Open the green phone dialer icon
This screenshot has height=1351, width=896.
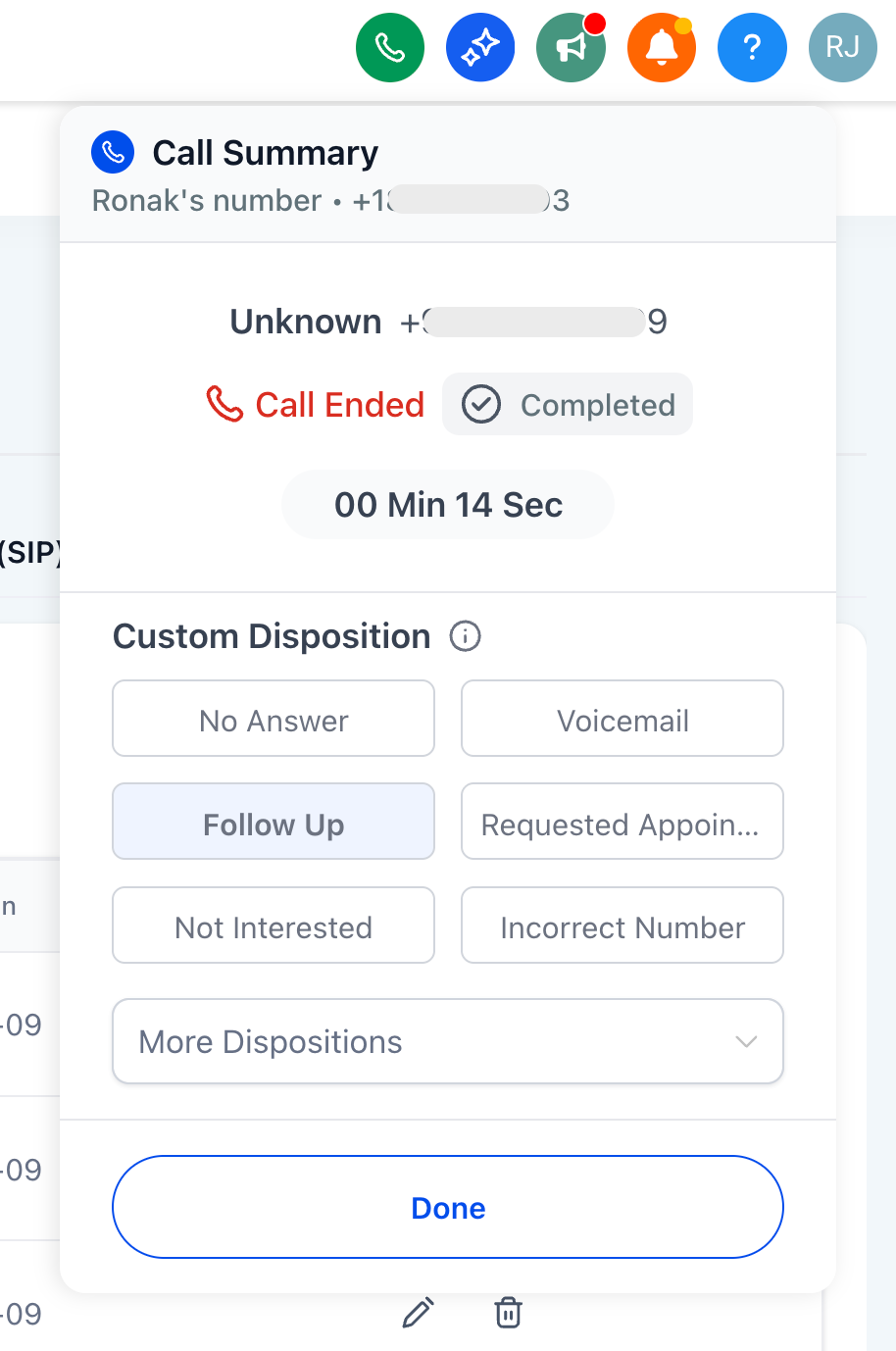coord(390,47)
